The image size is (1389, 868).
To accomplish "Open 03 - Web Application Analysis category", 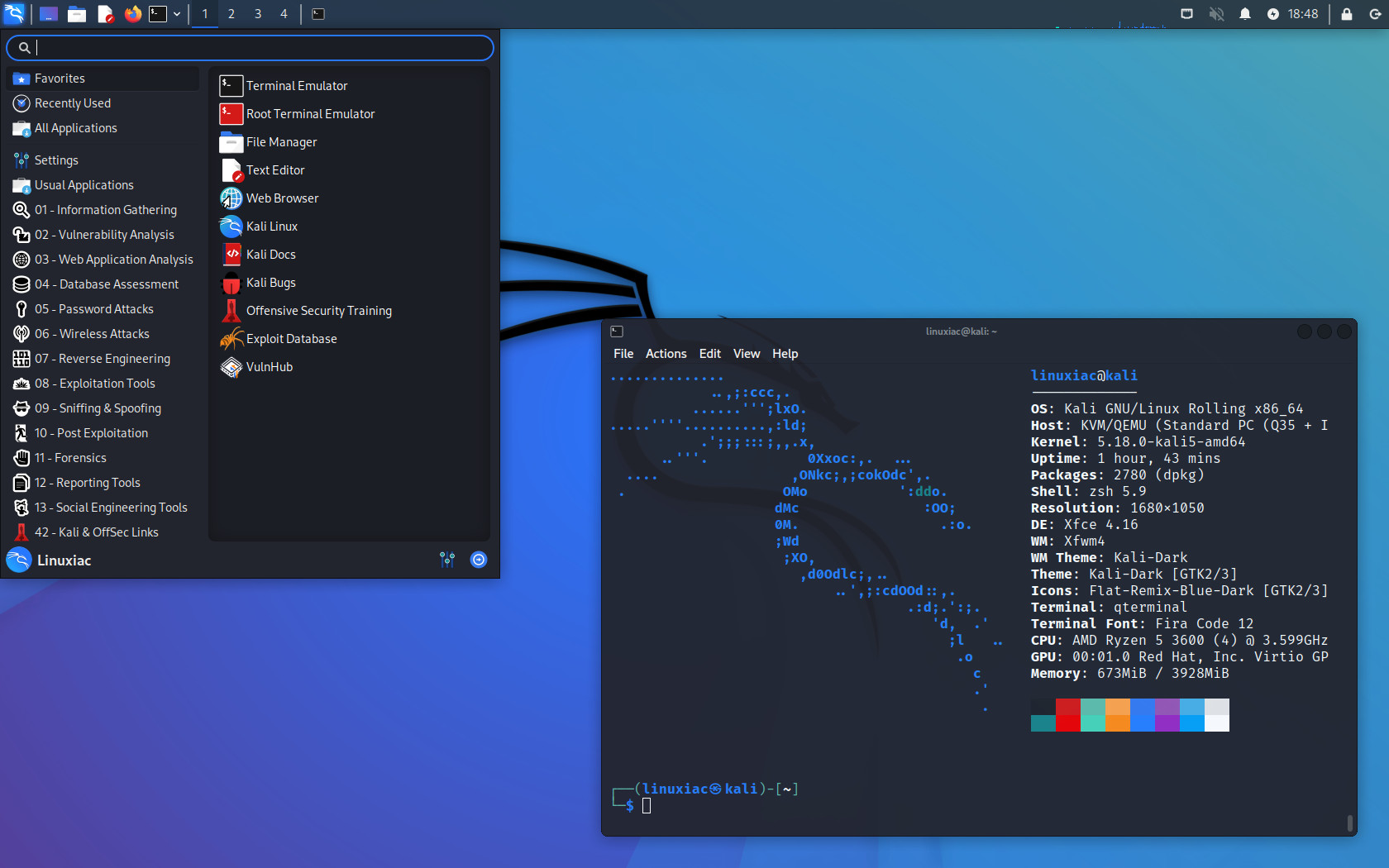I will 103,260.
